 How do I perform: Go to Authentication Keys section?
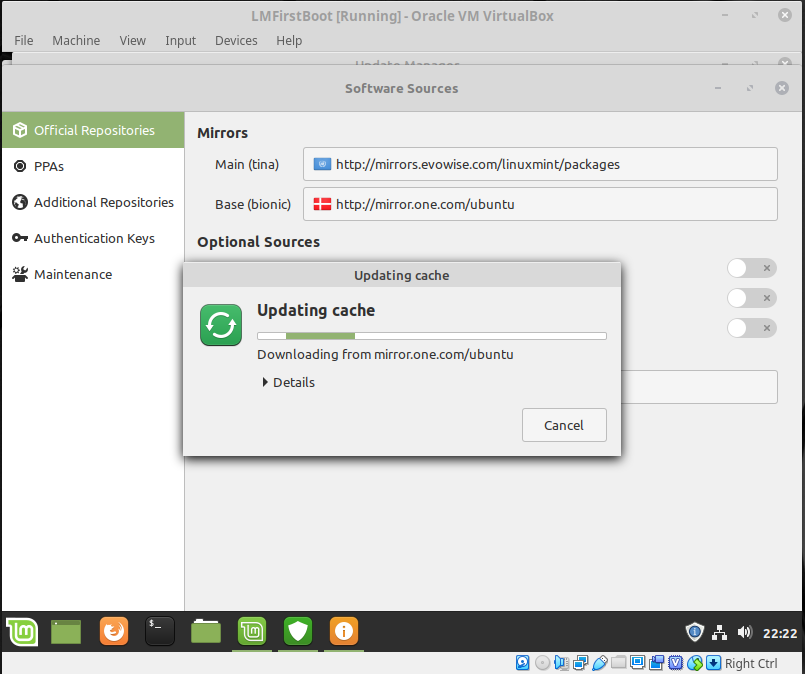(x=93, y=238)
